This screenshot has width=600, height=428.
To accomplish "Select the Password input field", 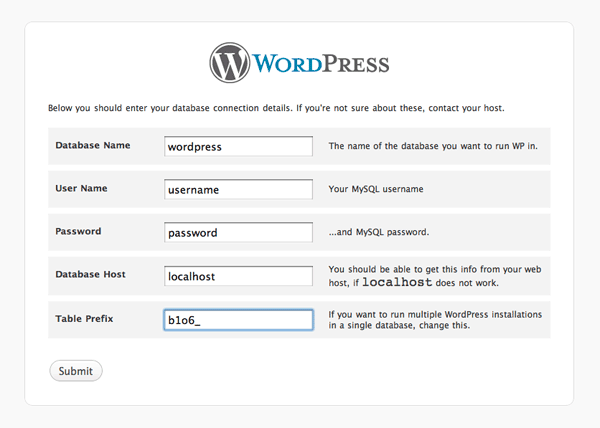I will (x=238, y=232).
